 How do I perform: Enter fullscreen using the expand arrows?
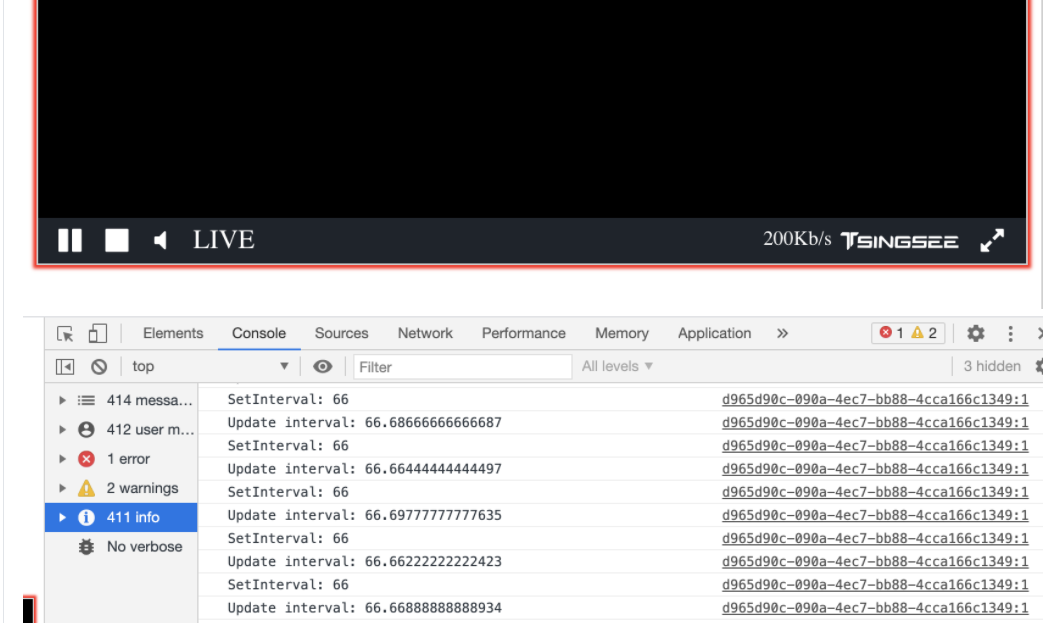point(992,240)
